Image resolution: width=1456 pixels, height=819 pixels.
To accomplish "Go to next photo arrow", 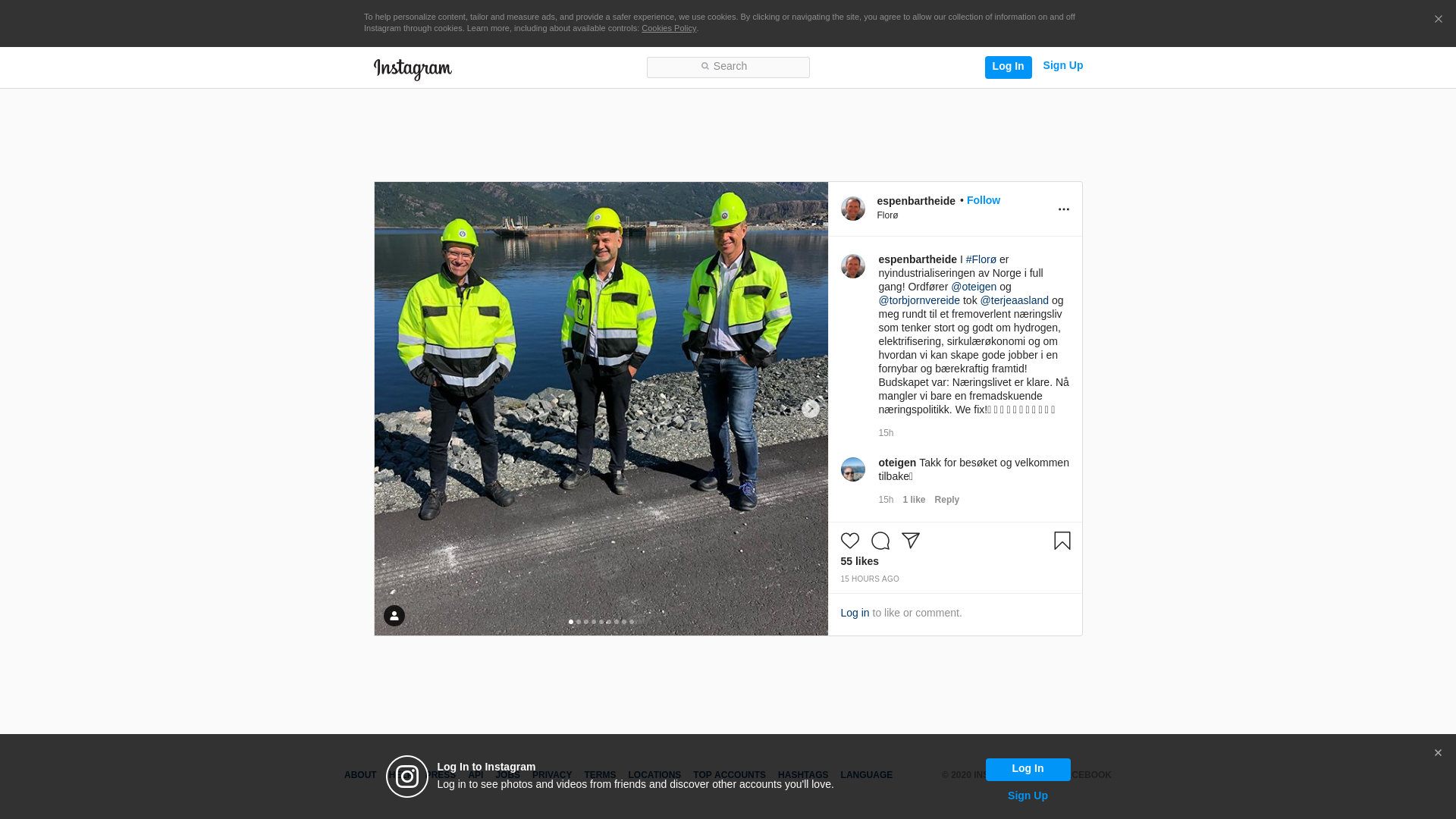I will [x=810, y=409].
